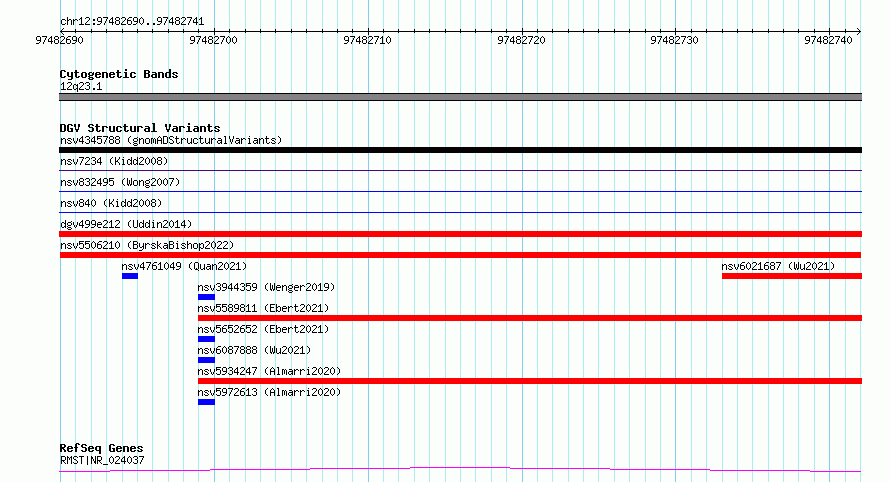Viewport: 890px width, 482px height.
Task: Select the red nsv5506210 variant bar
Action: (x=460, y=255)
